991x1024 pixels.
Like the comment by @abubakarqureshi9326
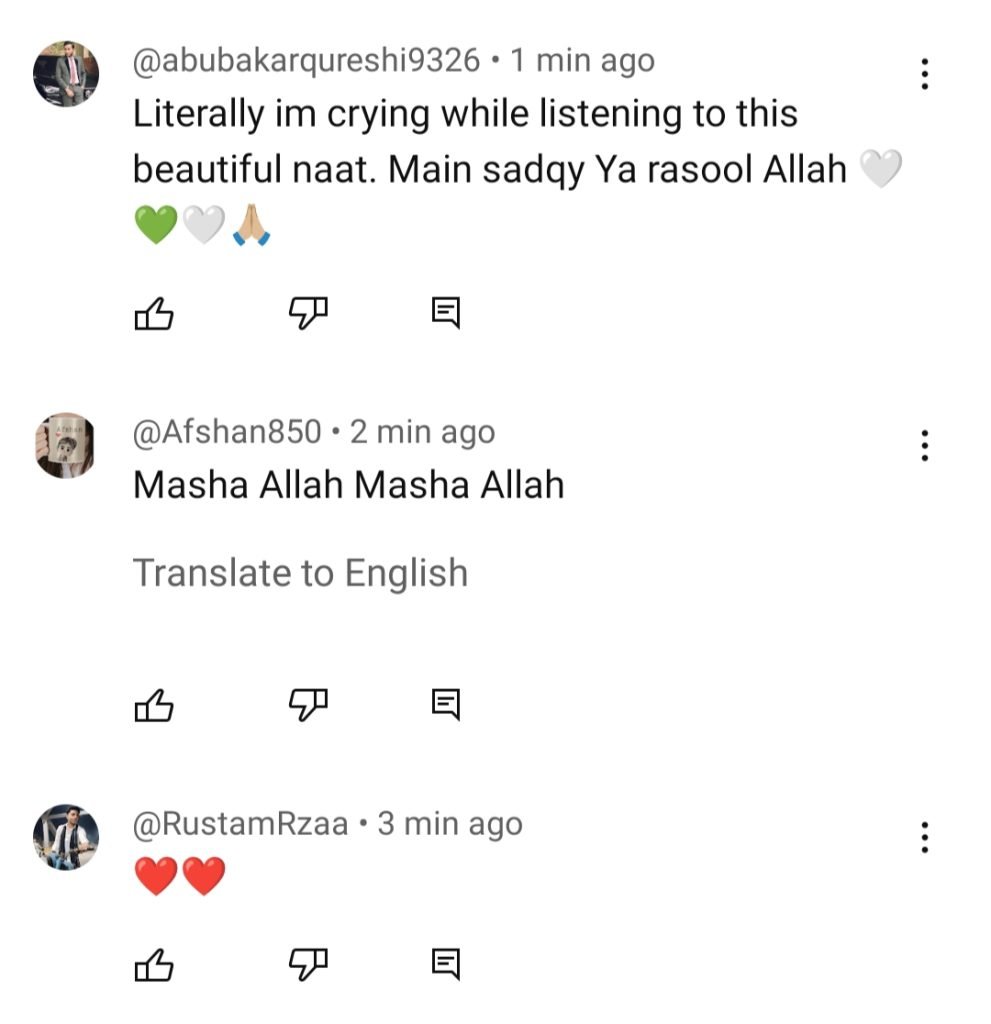click(154, 315)
